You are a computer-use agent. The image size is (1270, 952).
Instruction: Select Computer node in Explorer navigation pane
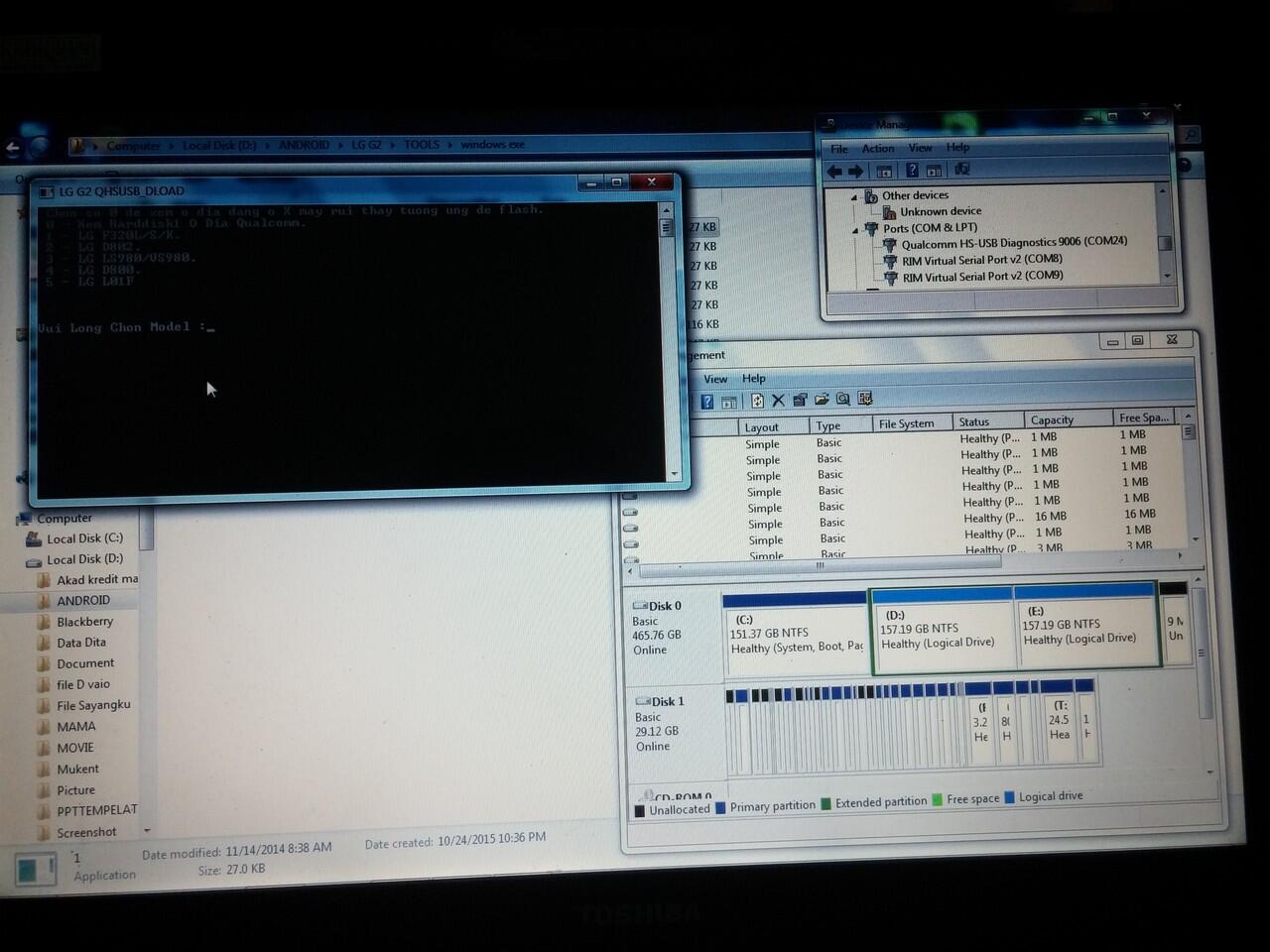[64, 519]
